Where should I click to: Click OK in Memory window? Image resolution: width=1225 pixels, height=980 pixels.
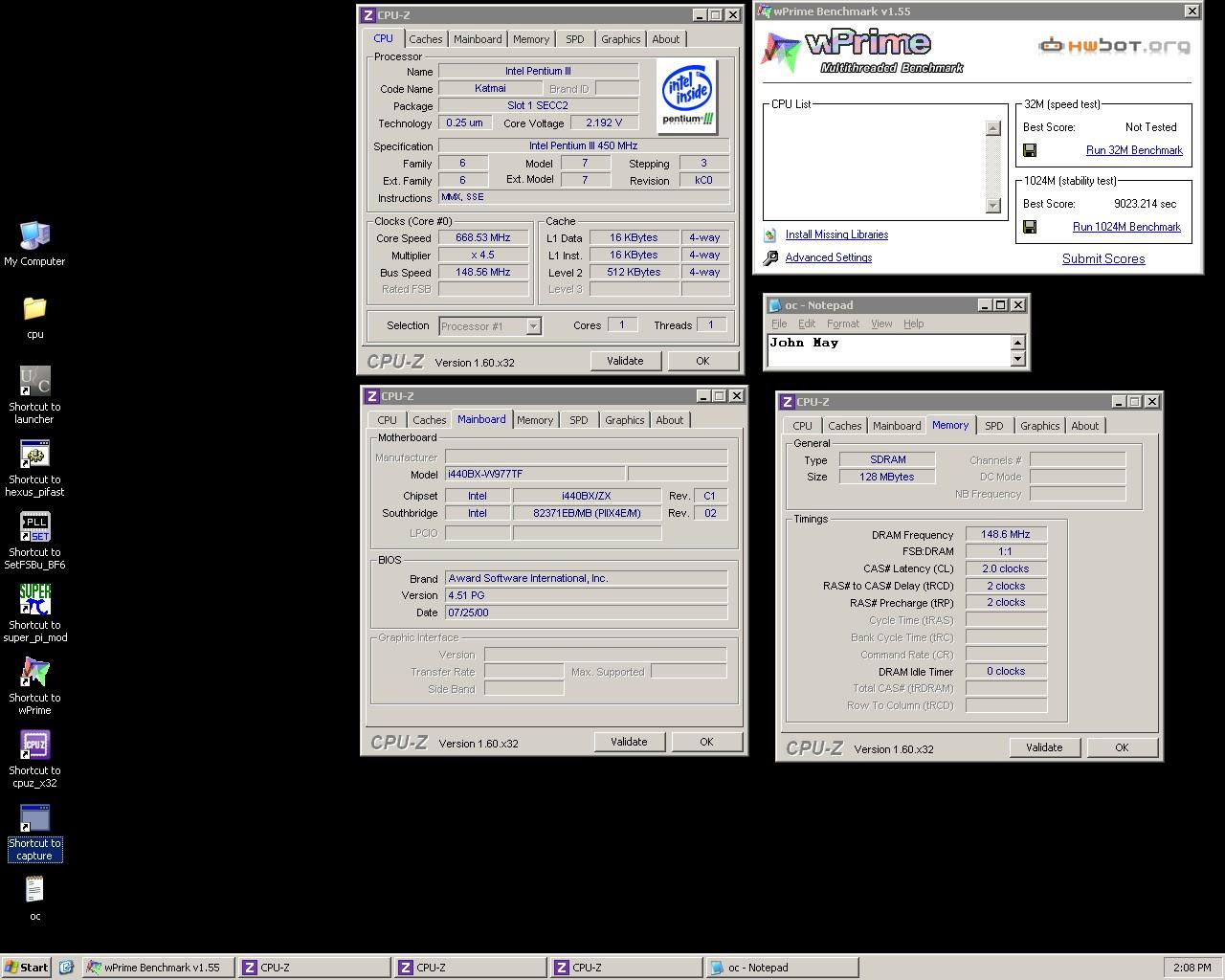pos(1122,747)
